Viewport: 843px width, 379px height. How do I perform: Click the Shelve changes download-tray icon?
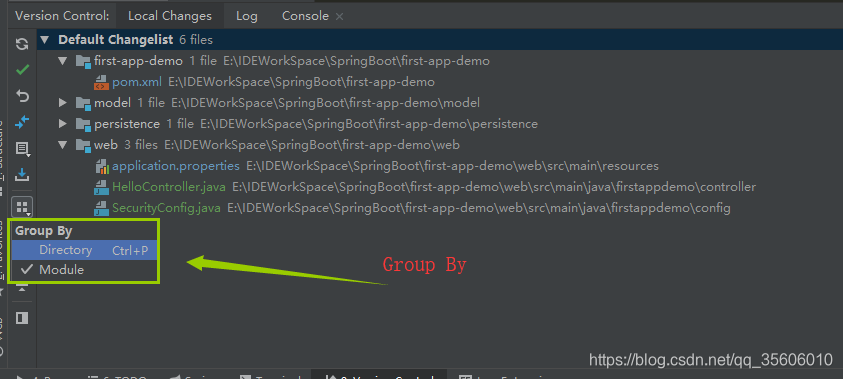pos(22,175)
